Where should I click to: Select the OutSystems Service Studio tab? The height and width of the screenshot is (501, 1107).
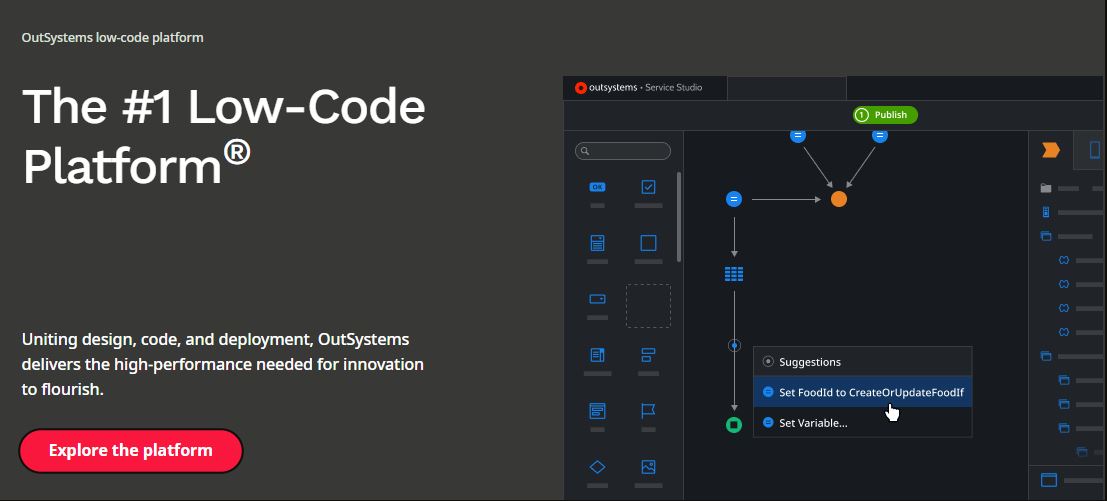pyautogui.click(x=645, y=87)
